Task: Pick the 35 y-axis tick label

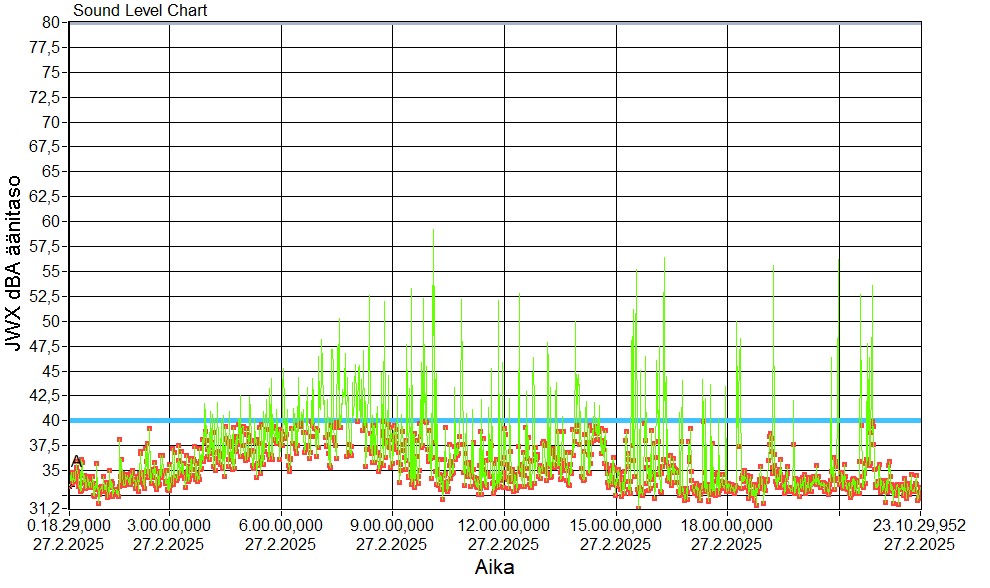Action: click(x=51, y=471)
